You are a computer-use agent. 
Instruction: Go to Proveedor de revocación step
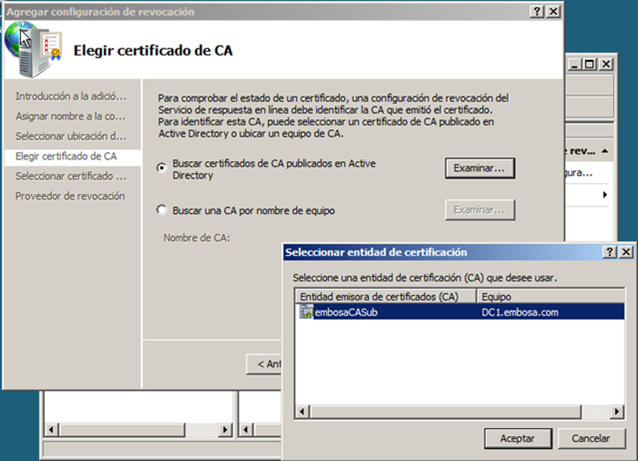pyautogui.click(x=70, y=196)
